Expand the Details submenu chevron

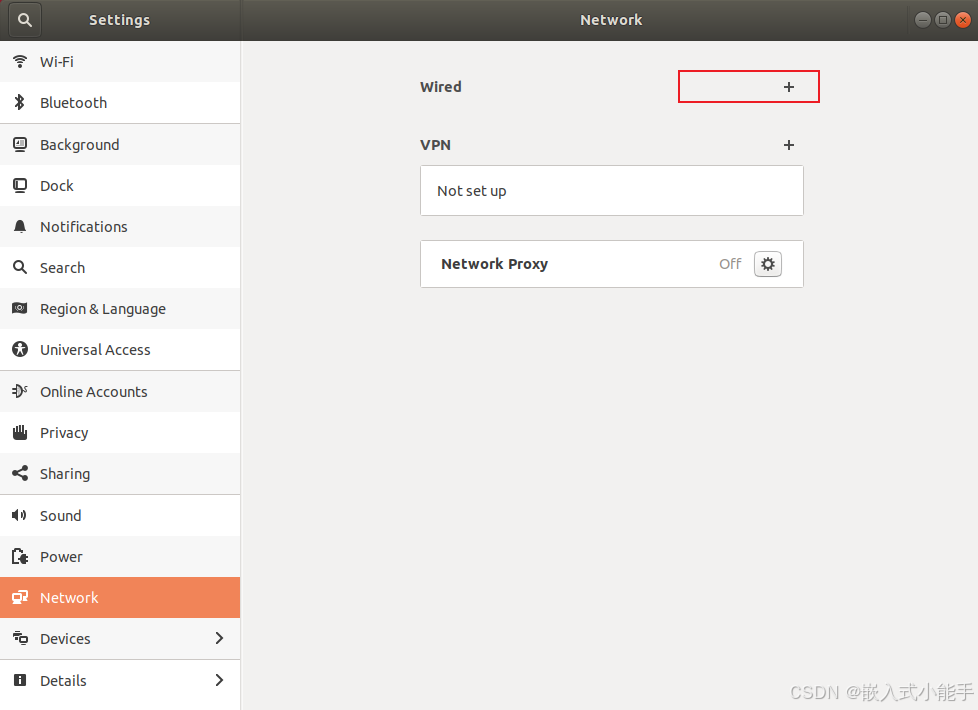click(219, 680)
